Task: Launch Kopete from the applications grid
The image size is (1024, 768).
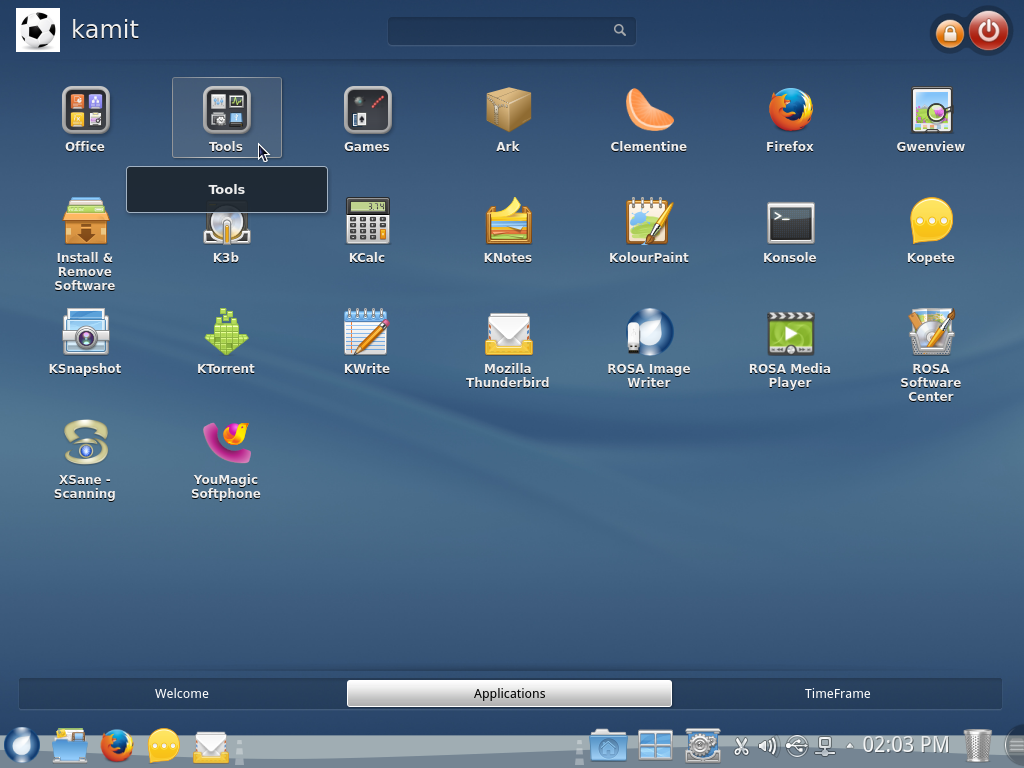Action: (x=931, y=230)
